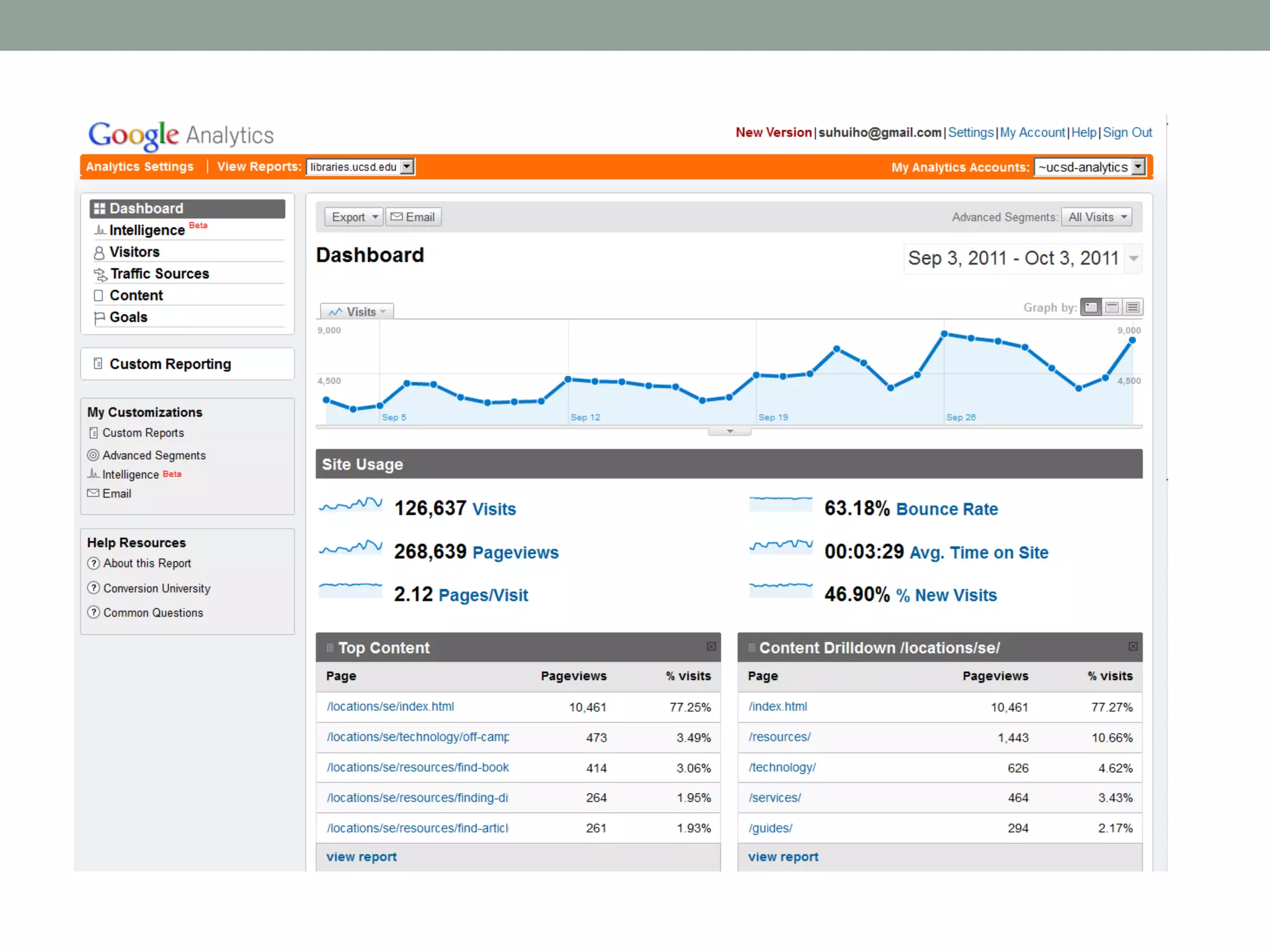Open the ~ucsd-analytics accounts dropdown
The height and width of the screenshot is (952, 1270).
(x=1138, y=167)
